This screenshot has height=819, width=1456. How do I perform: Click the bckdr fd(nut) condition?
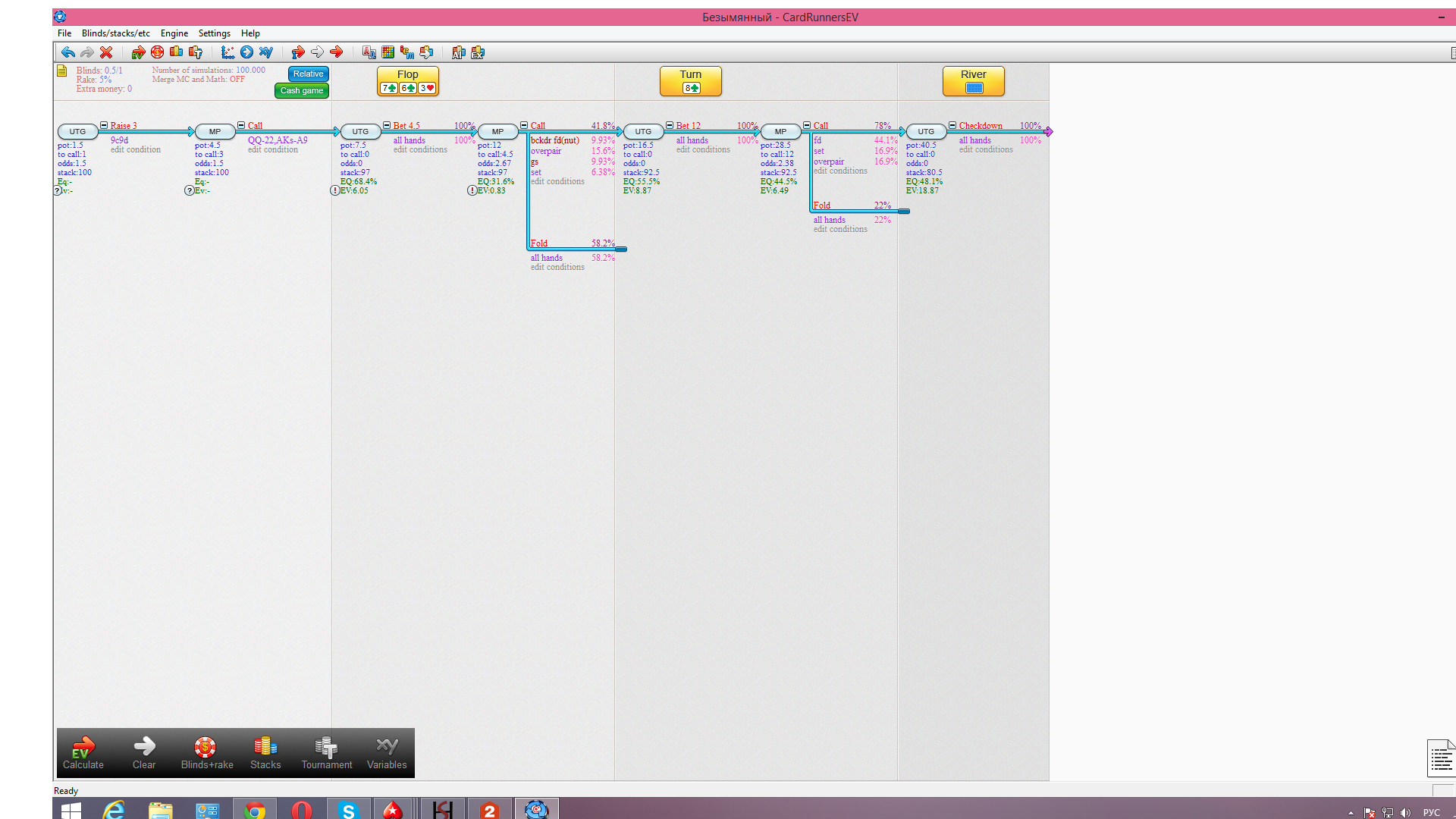[x=555, y=140]
